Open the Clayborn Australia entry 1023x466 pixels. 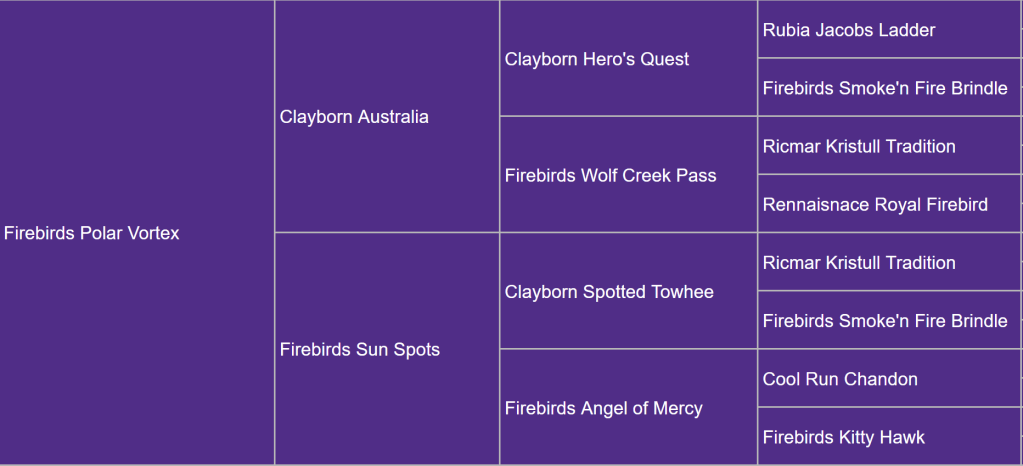tap(354, 117)
